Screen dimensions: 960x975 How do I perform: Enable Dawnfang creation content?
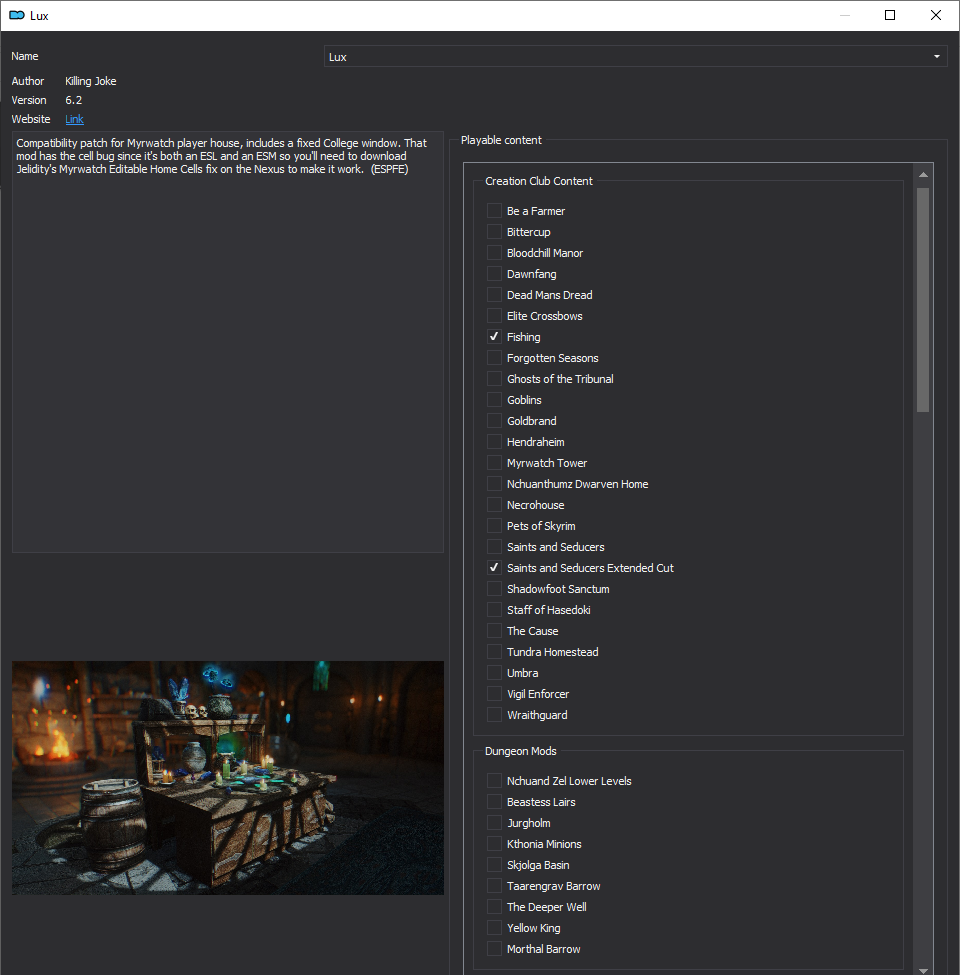point(494,274)
